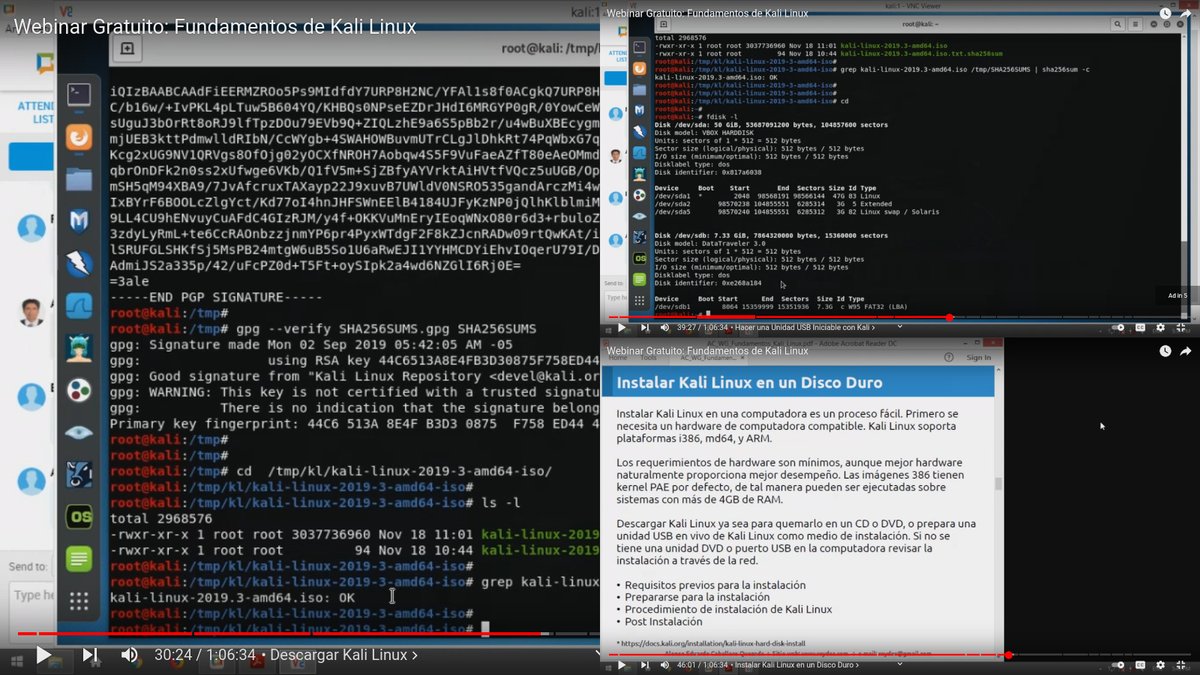The width and height of the screenshot is (1200, 675).
Task: Open settings gear in the top-right video
Action: point(1161,327)
